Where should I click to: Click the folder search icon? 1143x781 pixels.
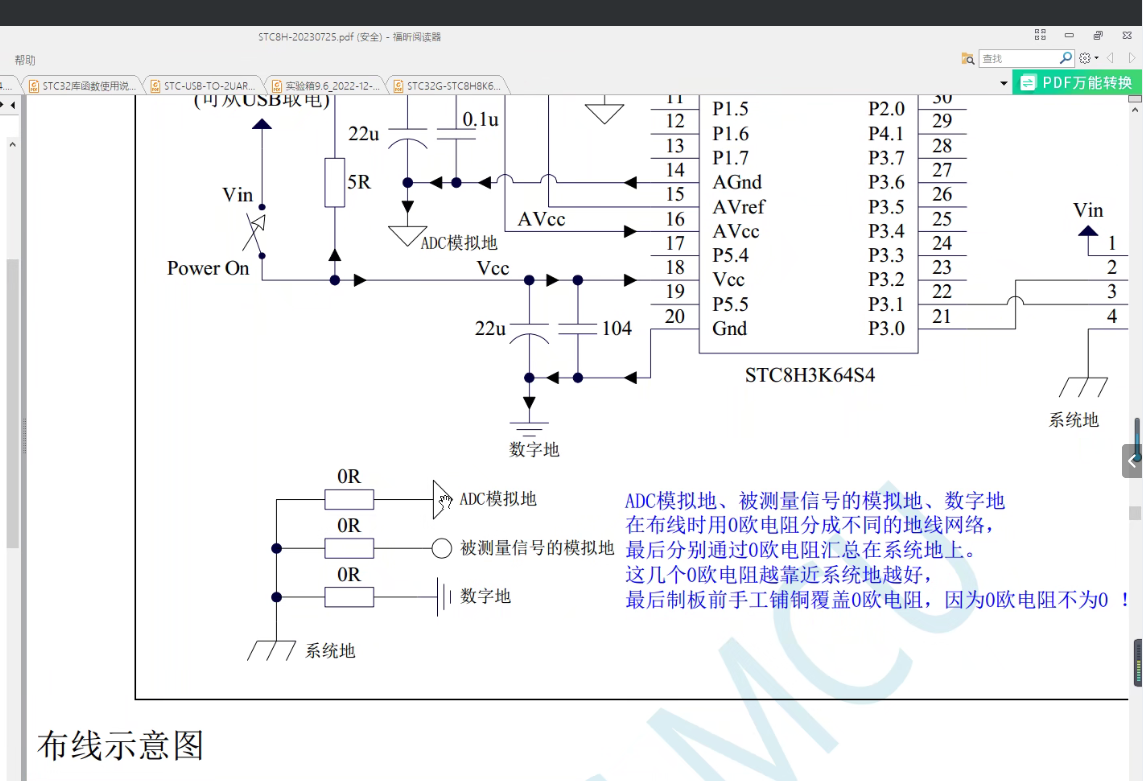(x=968, y=58)
